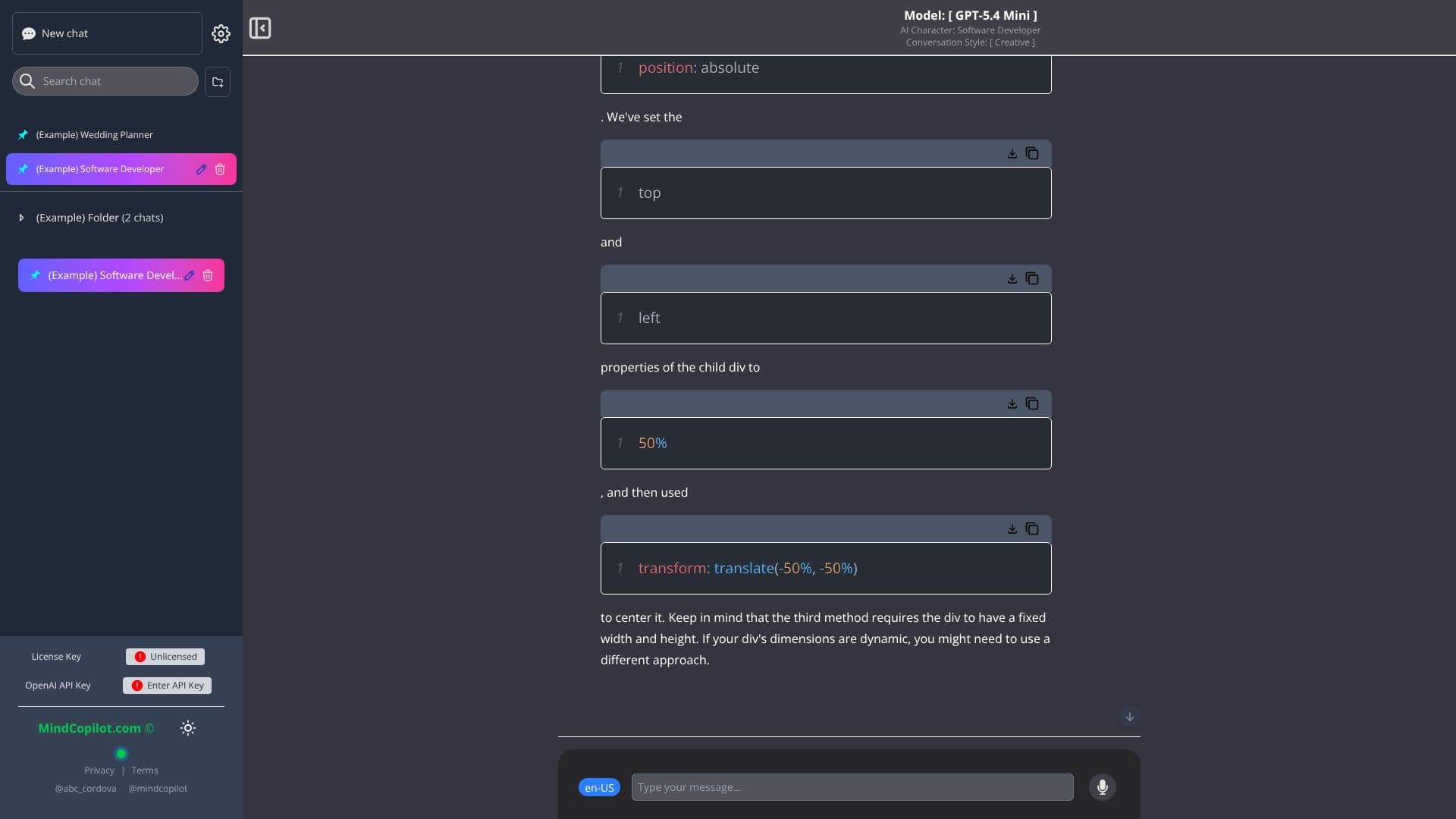Viewport: 1456px width, 819px height.
Task: Copy the 'top' code block
Action: click(1032, 153)
